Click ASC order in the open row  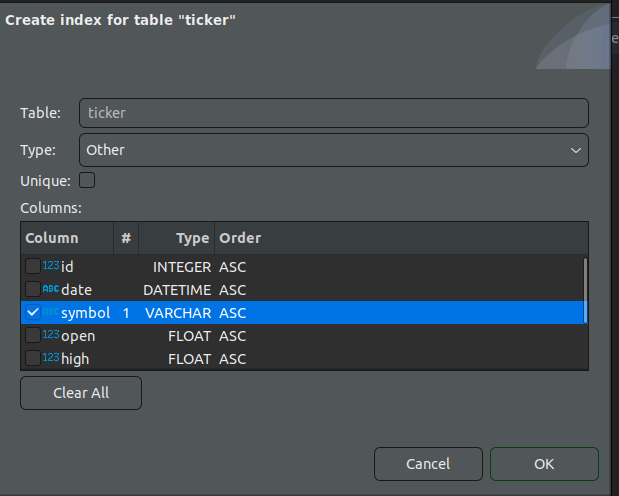[x=233, y=336]
